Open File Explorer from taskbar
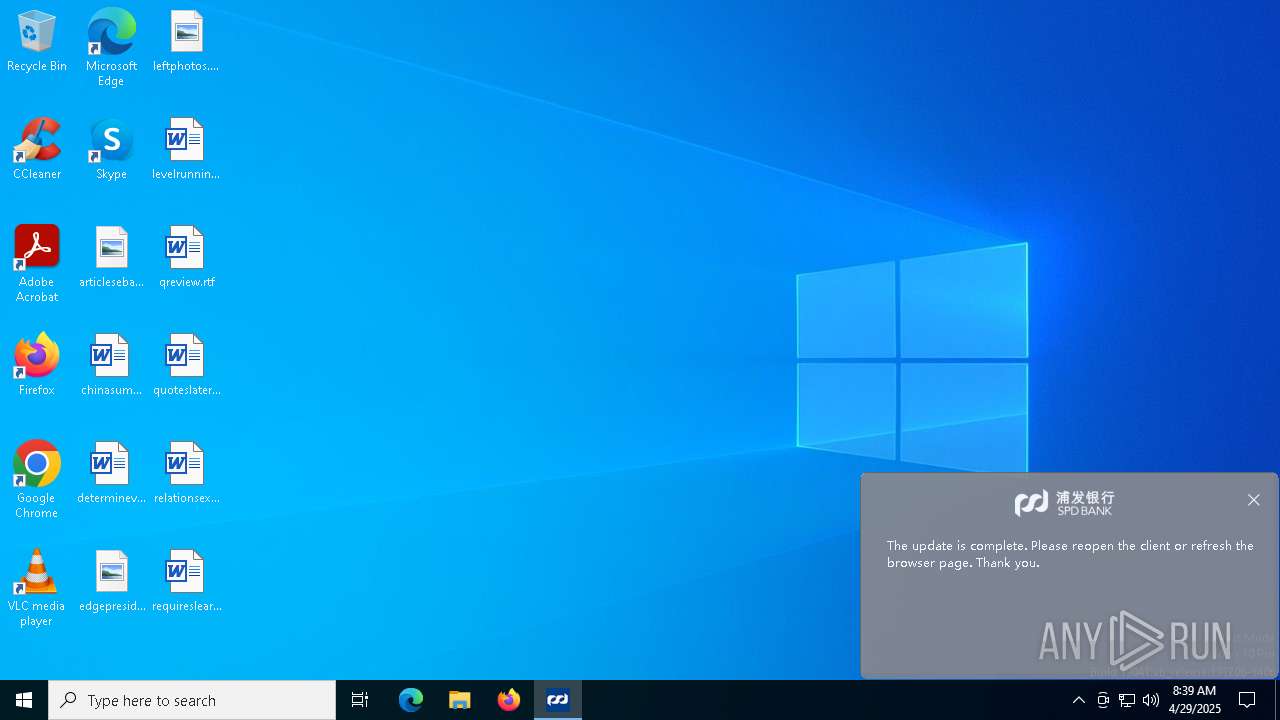The height and width of the screenshot is (720, 1280). pyautogui.click(x=460, y=700)
